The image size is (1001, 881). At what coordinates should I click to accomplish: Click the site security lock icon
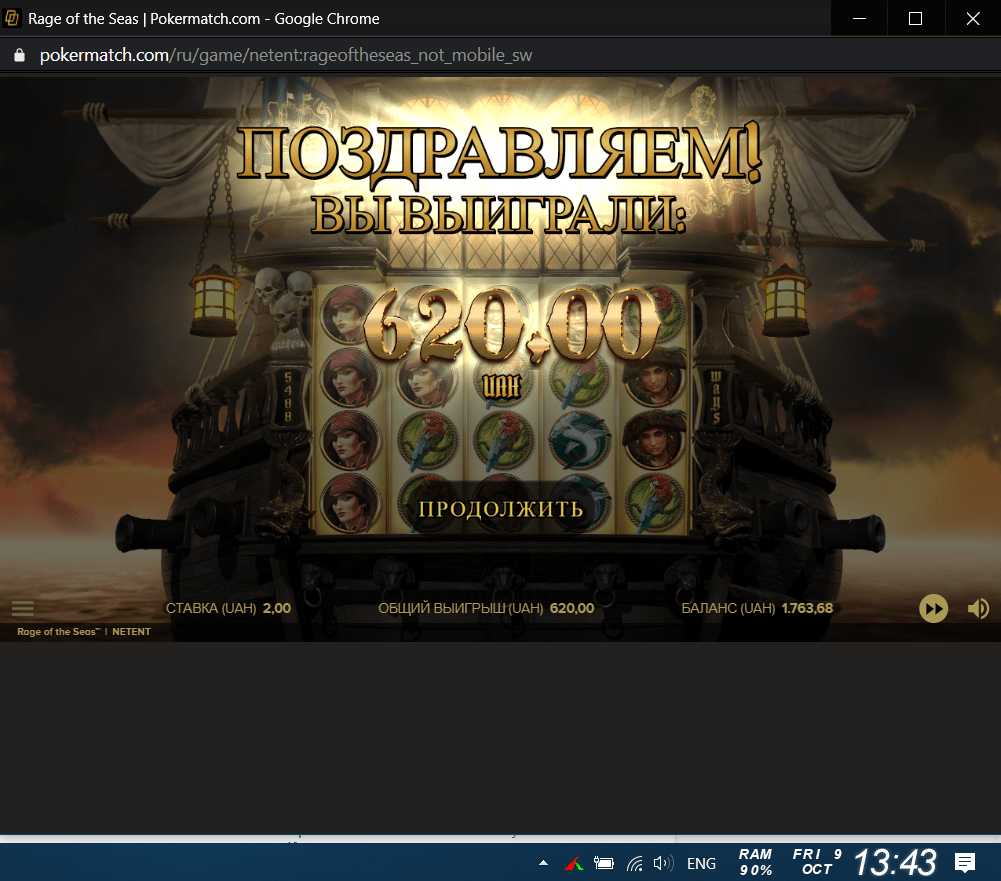pyautogui.click(x=20, y=55)
